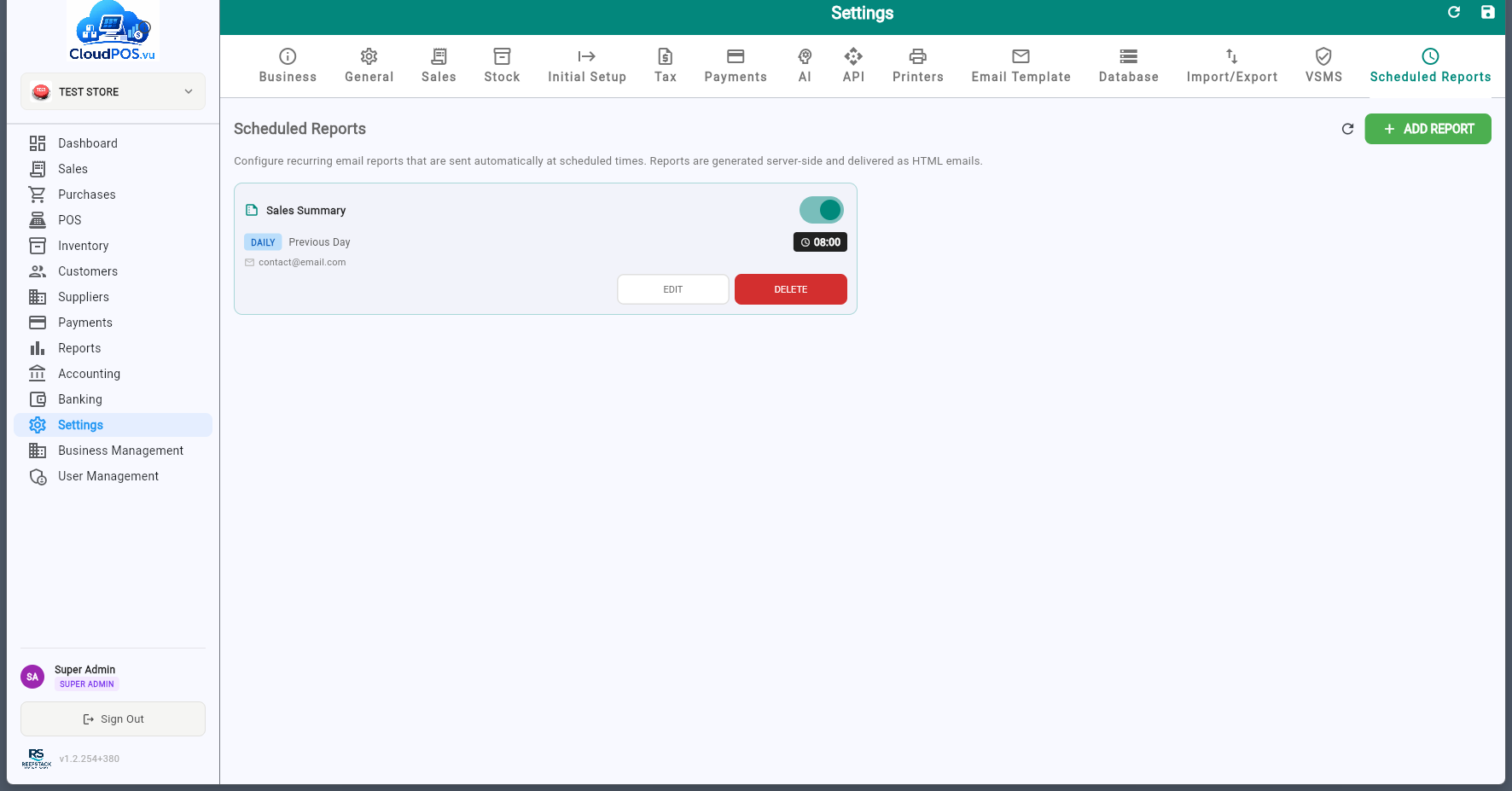This screenshot has height=791, width=1512.
Task: Click the Banking wallet icon
Action: [38, 399]
